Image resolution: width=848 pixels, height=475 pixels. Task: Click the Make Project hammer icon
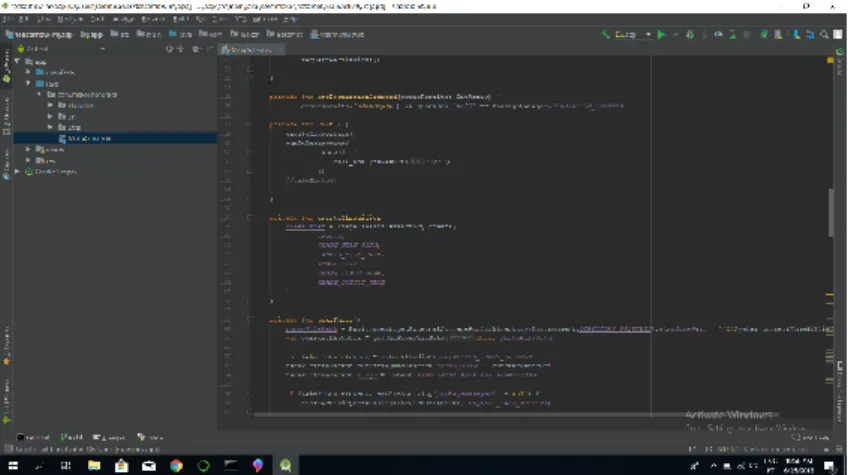point(605,35)
